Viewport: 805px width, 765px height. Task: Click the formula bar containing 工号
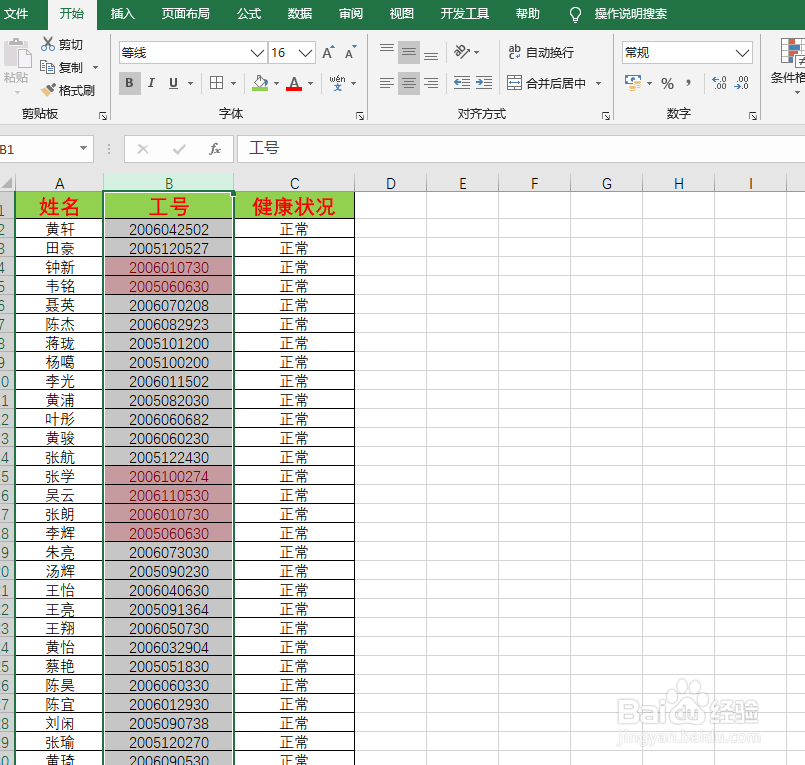pyautogui.click(x=521, y=149)
